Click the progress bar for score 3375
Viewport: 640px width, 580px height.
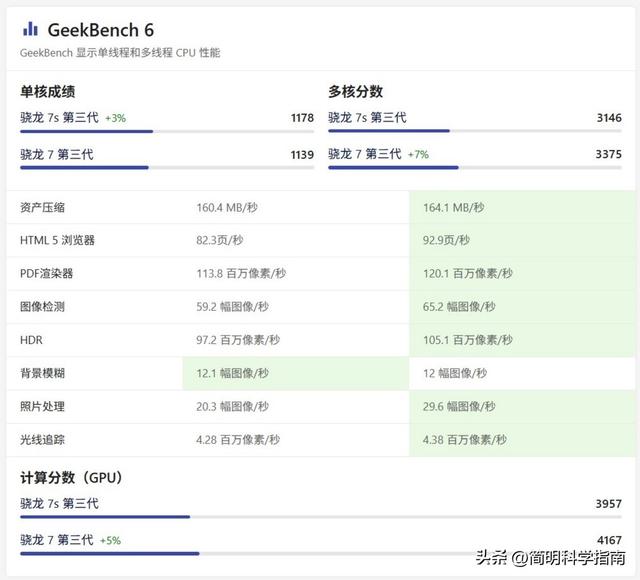(475, 167)
